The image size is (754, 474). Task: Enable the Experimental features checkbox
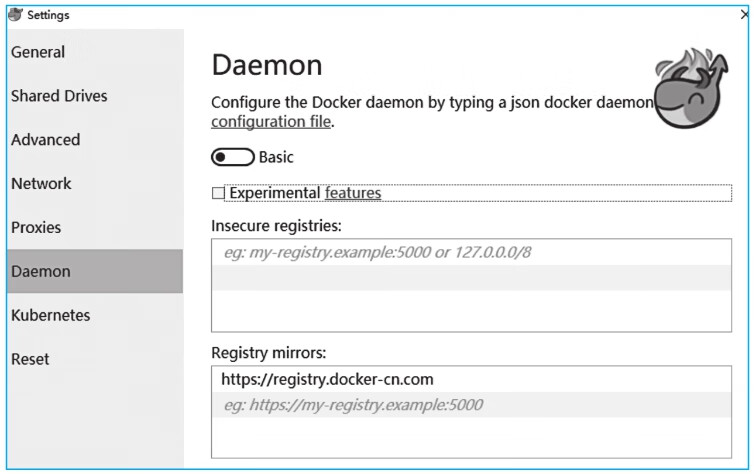218,193
